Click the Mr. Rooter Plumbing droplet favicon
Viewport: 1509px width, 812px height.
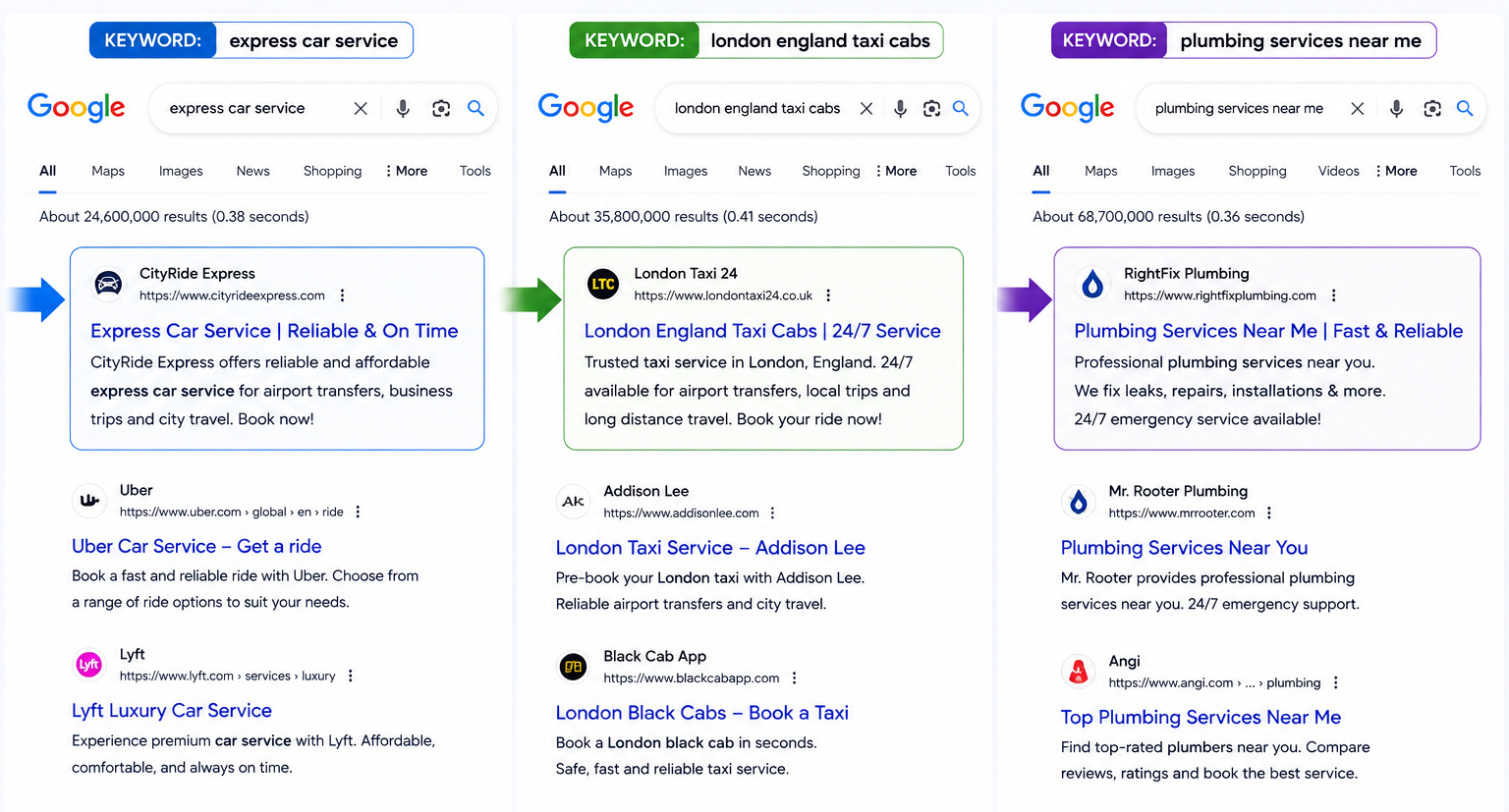tap(1078, 502)
